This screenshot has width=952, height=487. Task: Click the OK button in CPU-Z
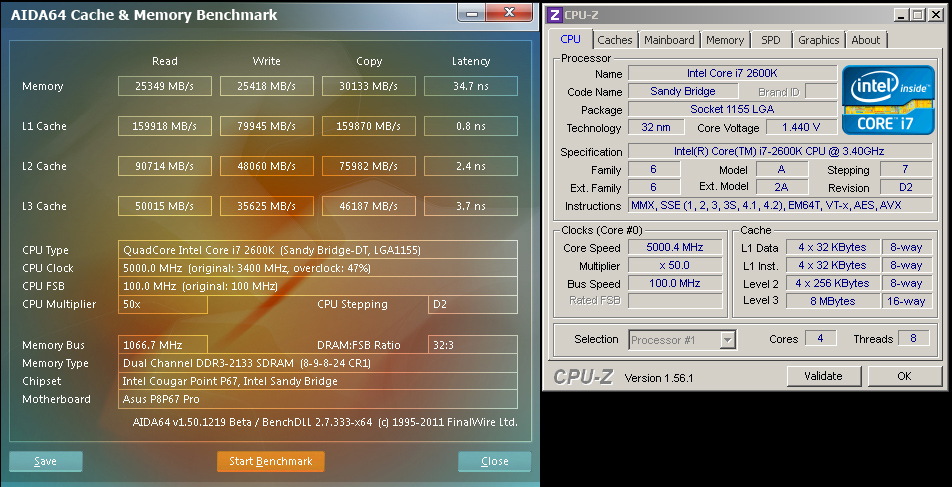click(904, 376)
